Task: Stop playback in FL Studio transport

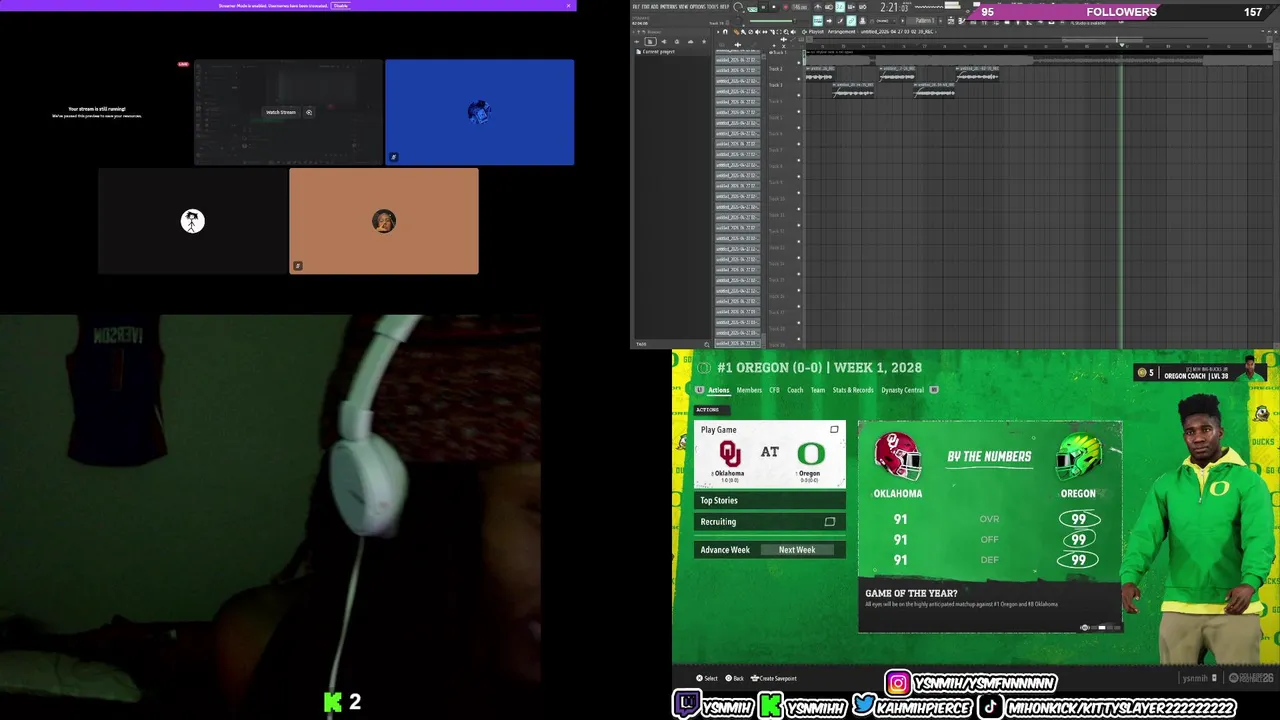Action: coord(774,7)
